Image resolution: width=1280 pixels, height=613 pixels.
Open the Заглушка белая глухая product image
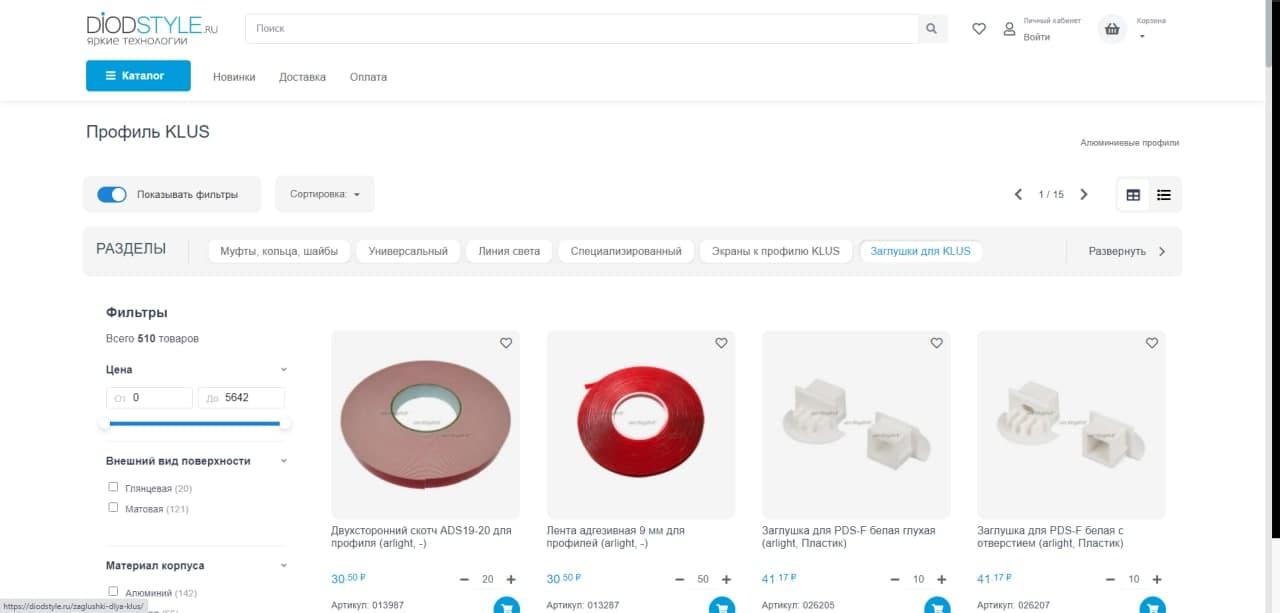(856, 425)
